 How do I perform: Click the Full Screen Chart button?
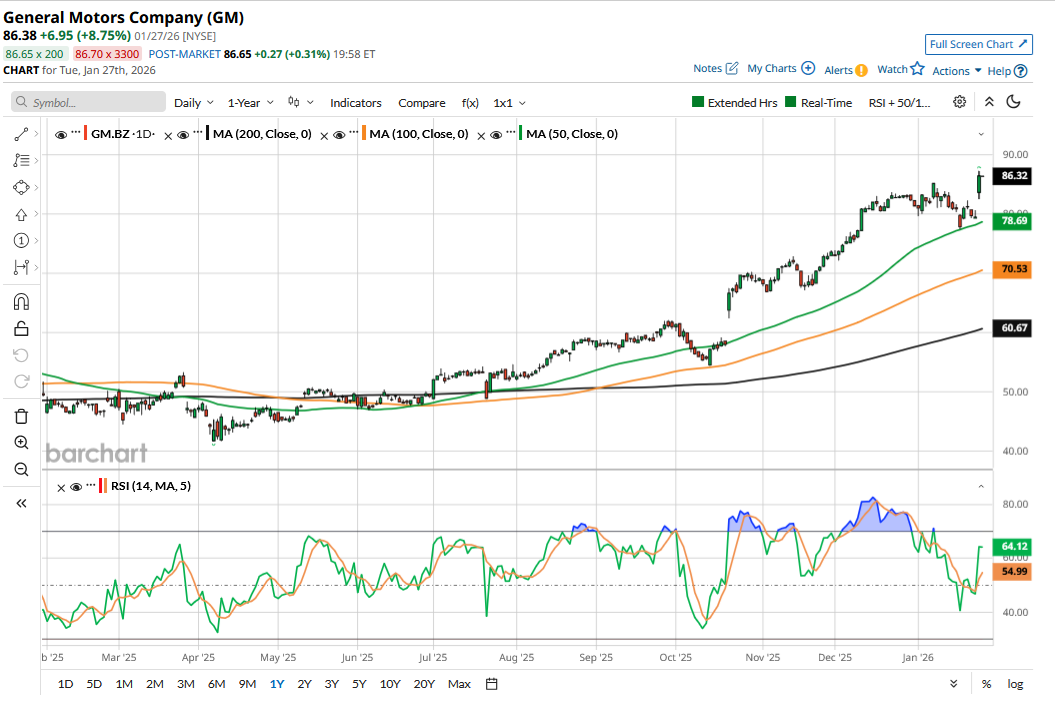(978, 44)
